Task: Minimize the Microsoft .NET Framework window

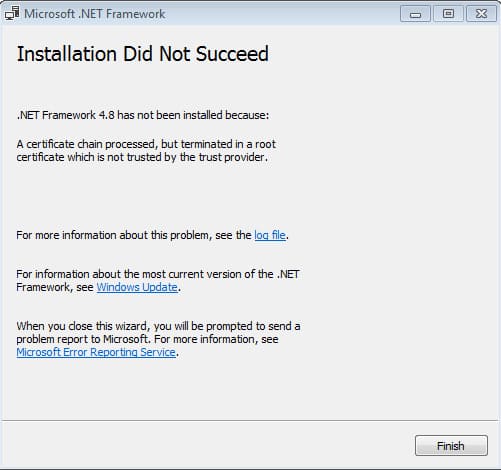Action: pos(415,14)
